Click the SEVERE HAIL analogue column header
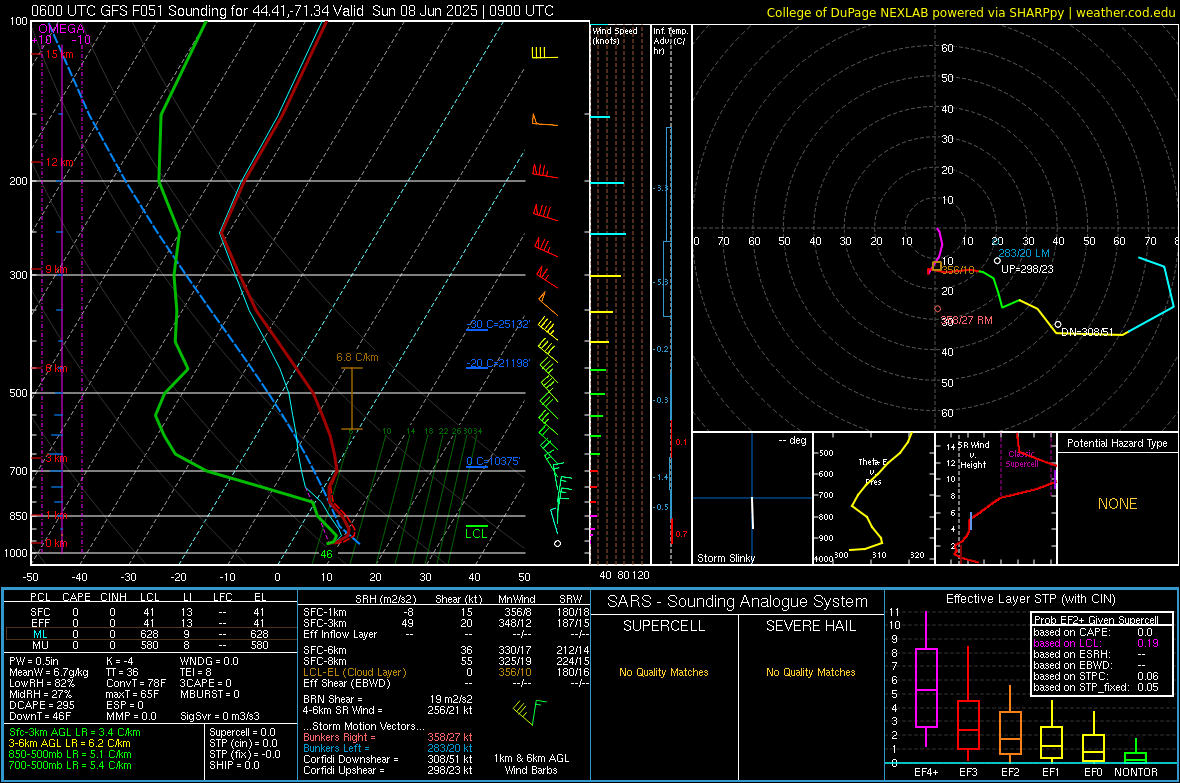This screenshot has height=783, width=1180. point(810,626)
